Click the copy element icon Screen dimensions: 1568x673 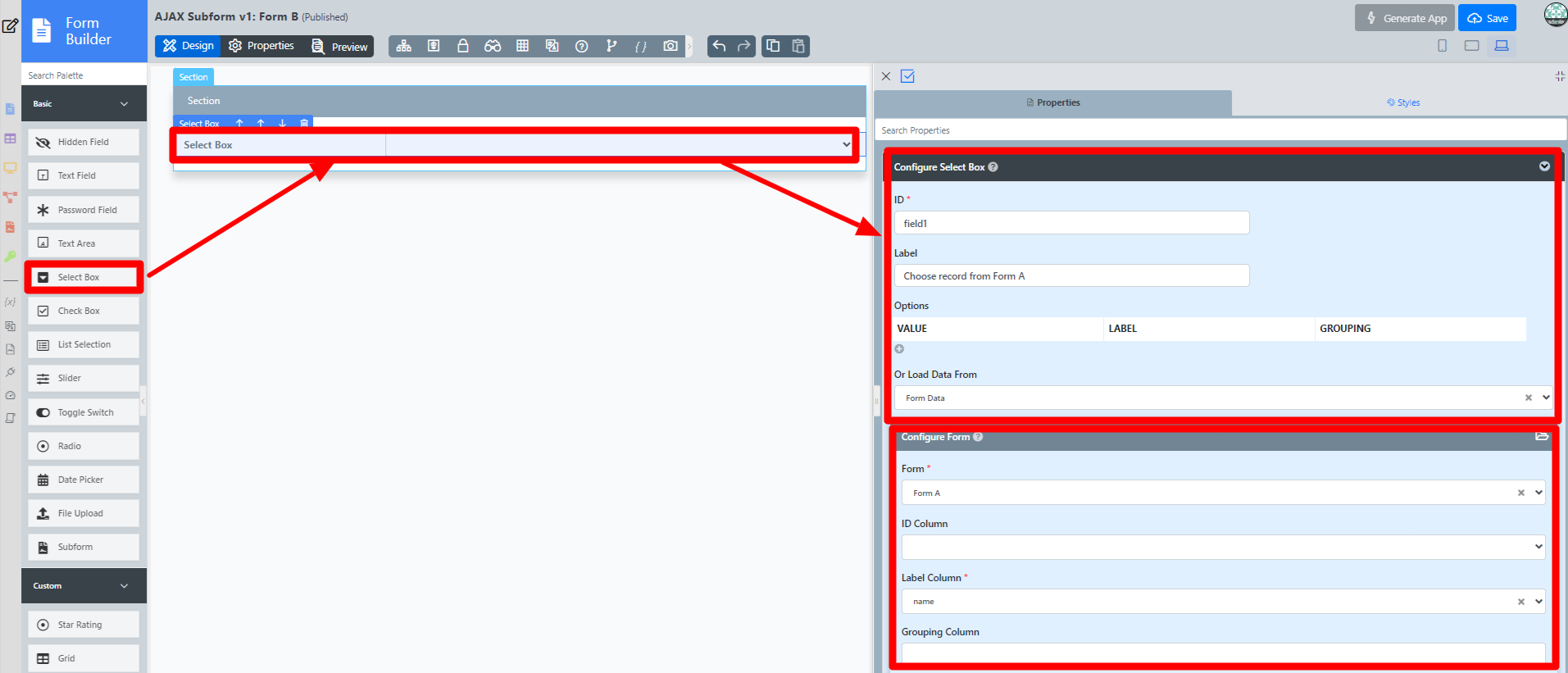pos(773,46)
